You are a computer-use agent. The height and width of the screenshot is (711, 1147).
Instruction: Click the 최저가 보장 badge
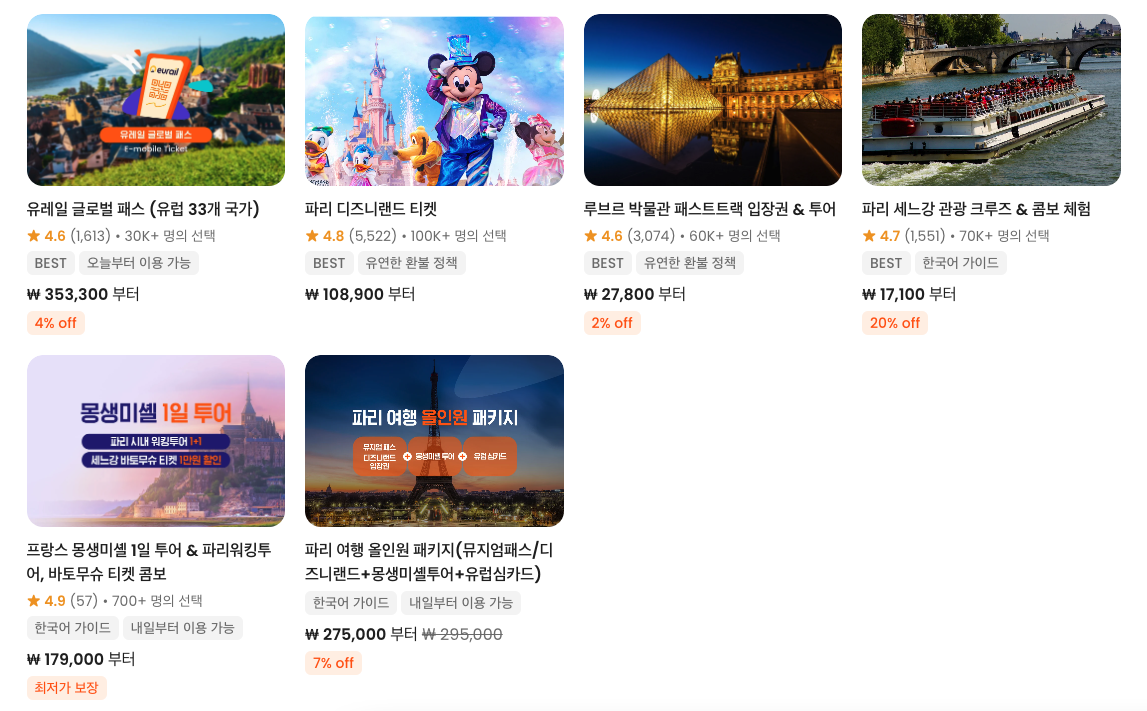tap(67, 688)
